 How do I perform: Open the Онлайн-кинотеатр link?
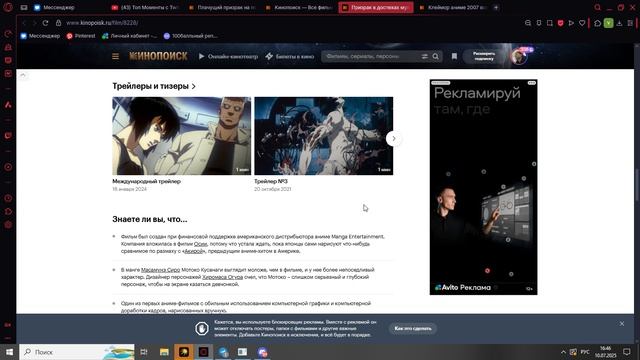pyautogui.click(x=229, y=56)
